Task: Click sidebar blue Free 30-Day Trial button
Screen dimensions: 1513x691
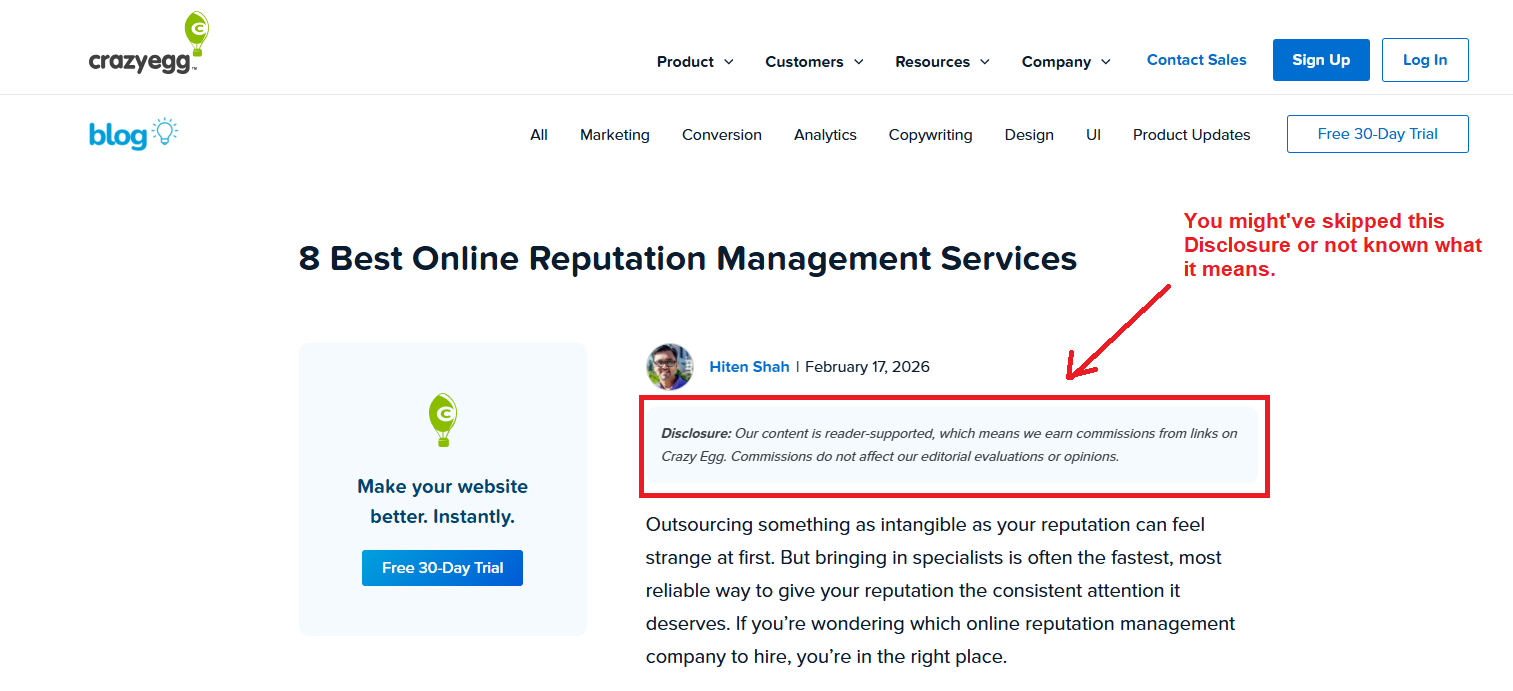Action: click(442, 568)
